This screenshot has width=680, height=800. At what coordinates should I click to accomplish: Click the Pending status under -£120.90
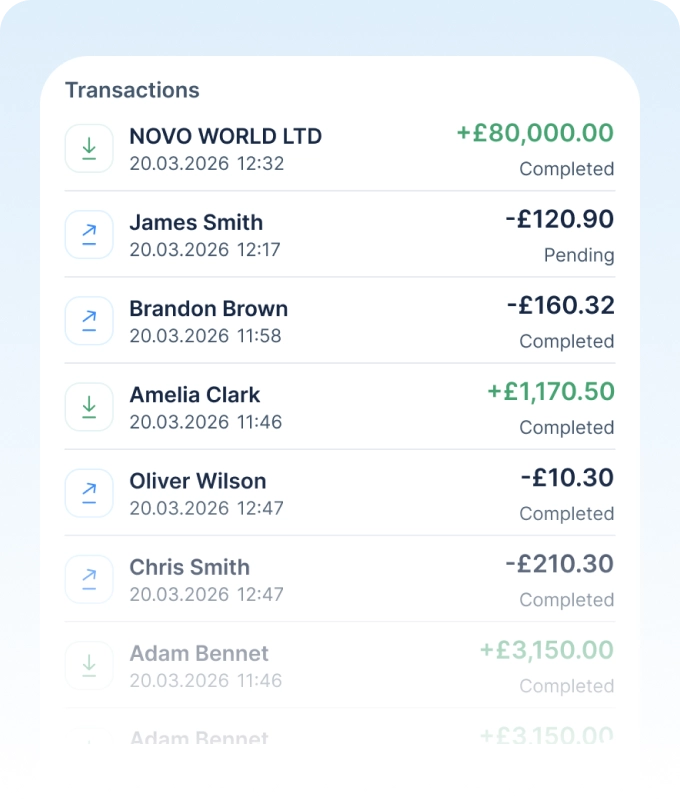click(578, 255)
